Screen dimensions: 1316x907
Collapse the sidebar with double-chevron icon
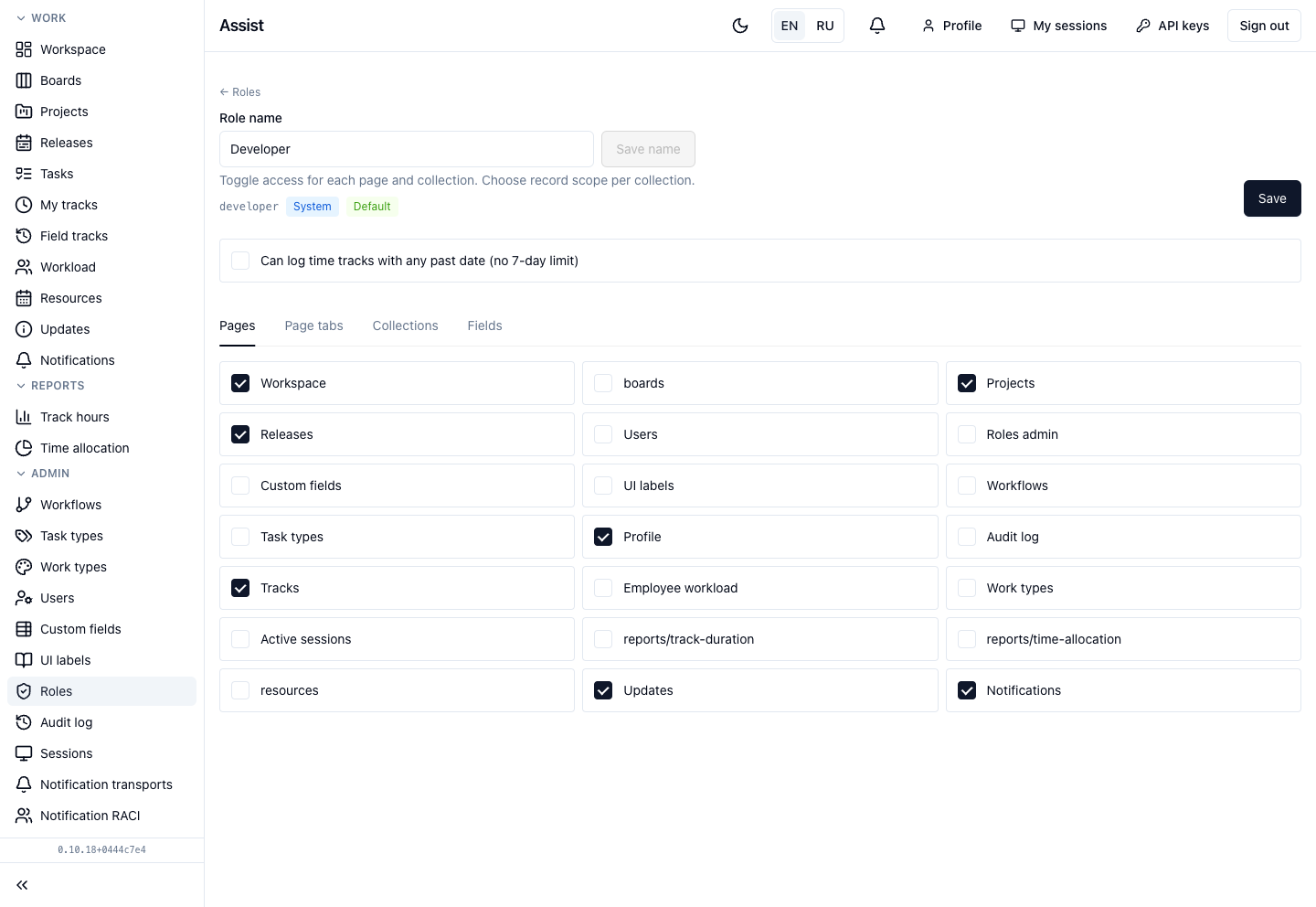tap(22, 885)
